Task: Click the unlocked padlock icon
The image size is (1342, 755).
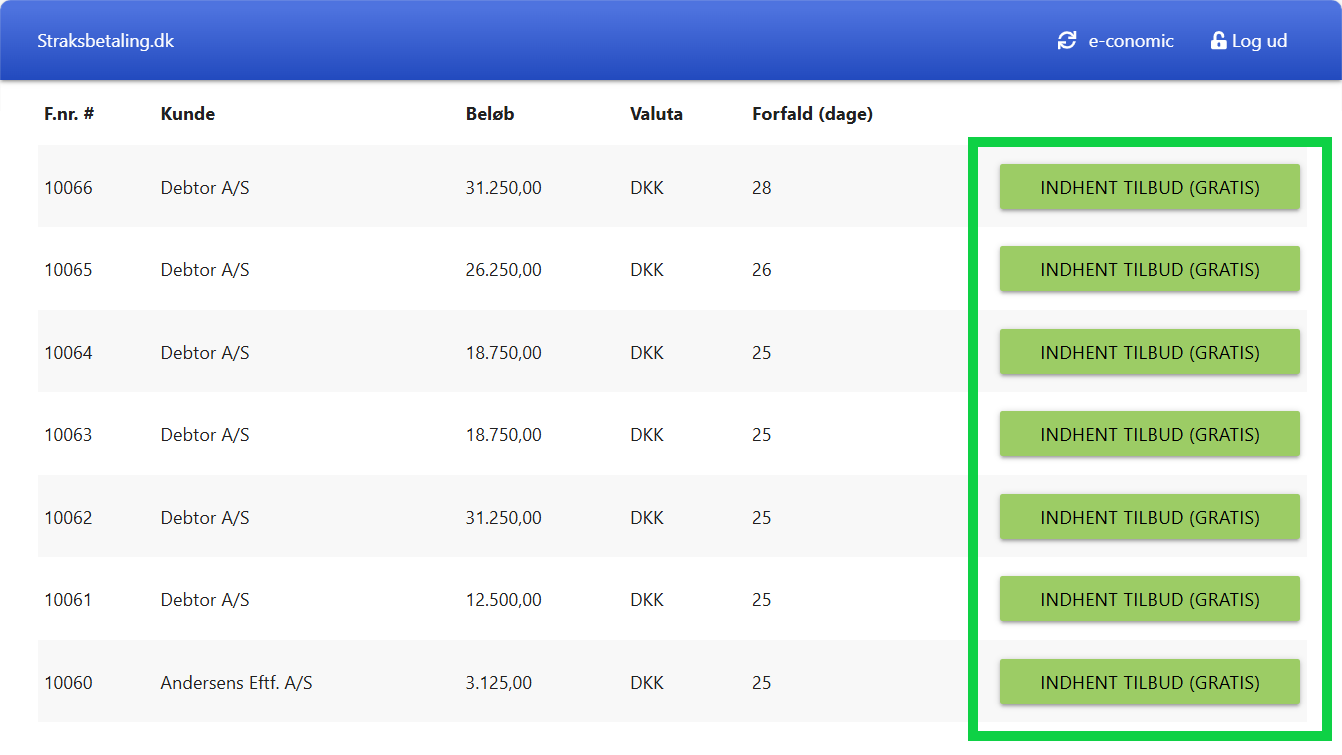Action: (x=1218, y=41)
